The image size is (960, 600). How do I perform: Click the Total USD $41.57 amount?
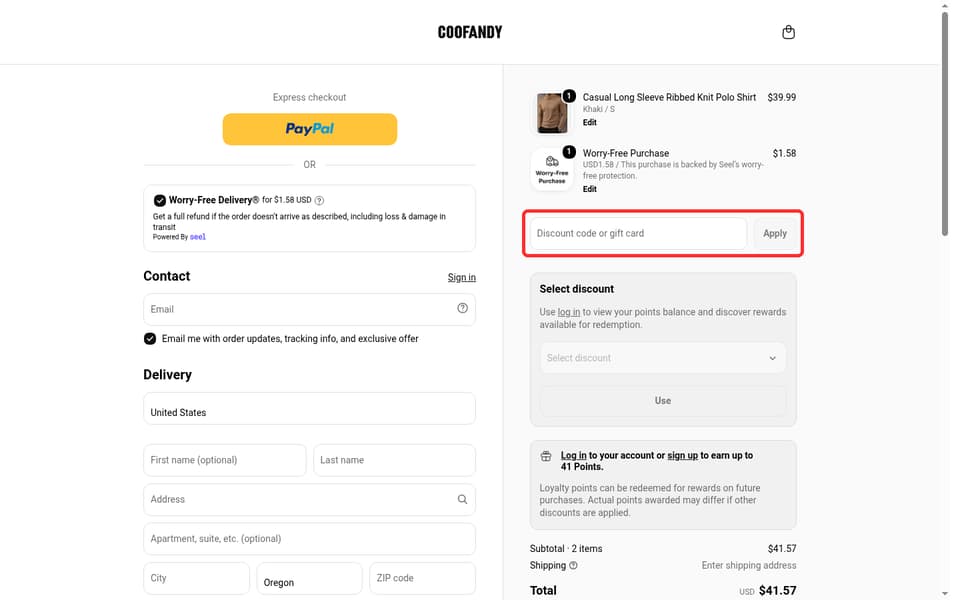click(x=767, y=591)
